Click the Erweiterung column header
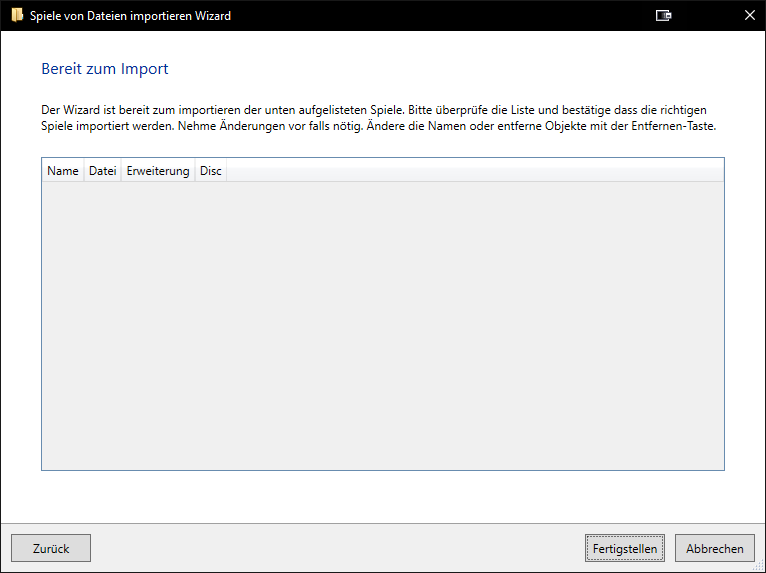 (x=158, y=170)
